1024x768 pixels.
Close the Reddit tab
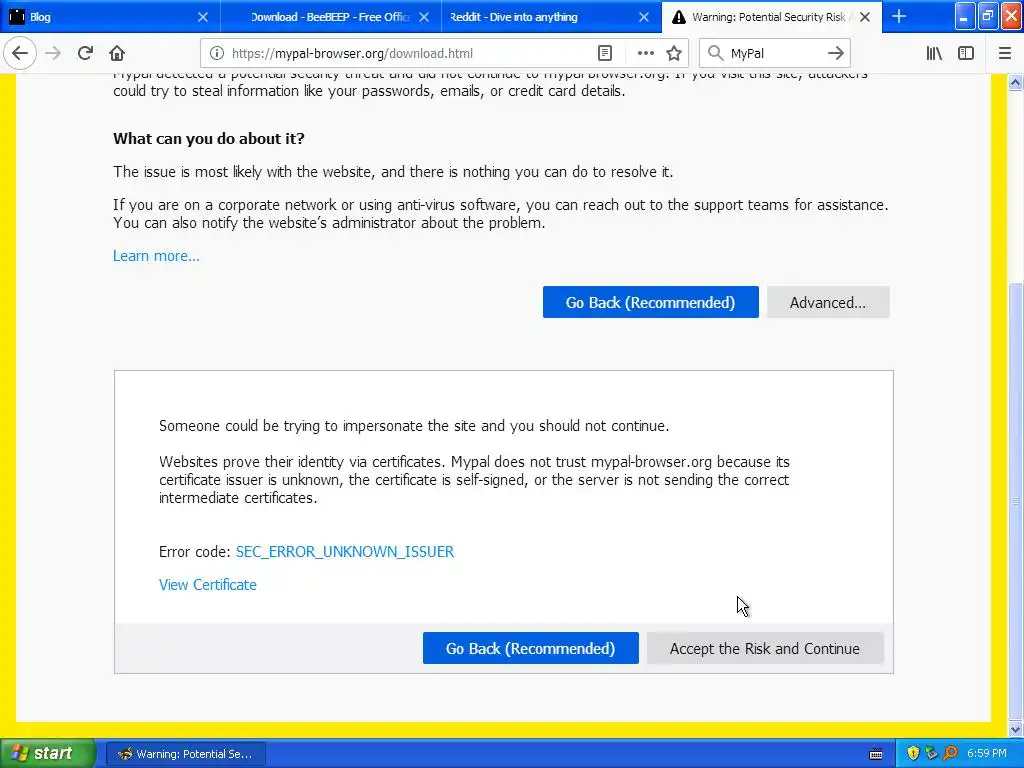(x=644, y=17)
